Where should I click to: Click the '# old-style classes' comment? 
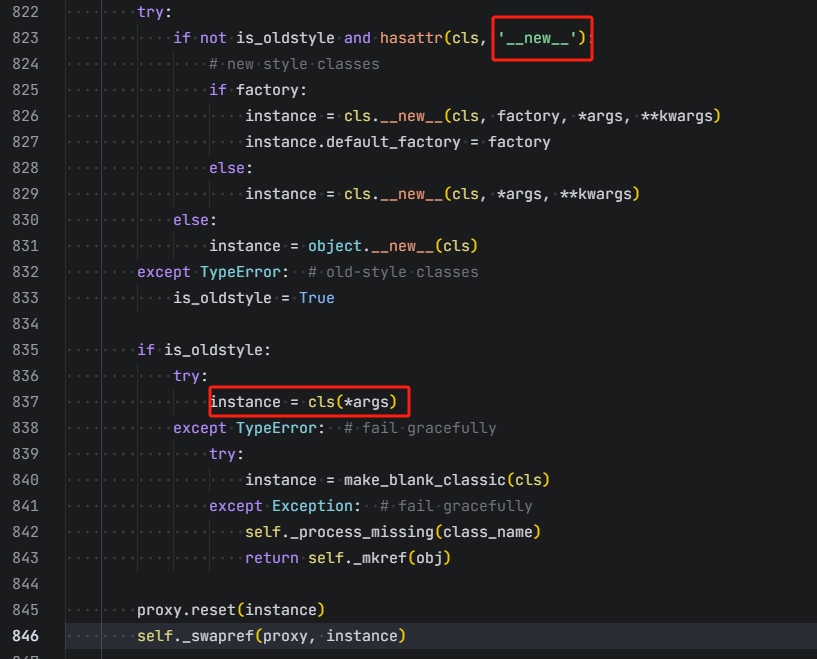click(x=393, y=272)
